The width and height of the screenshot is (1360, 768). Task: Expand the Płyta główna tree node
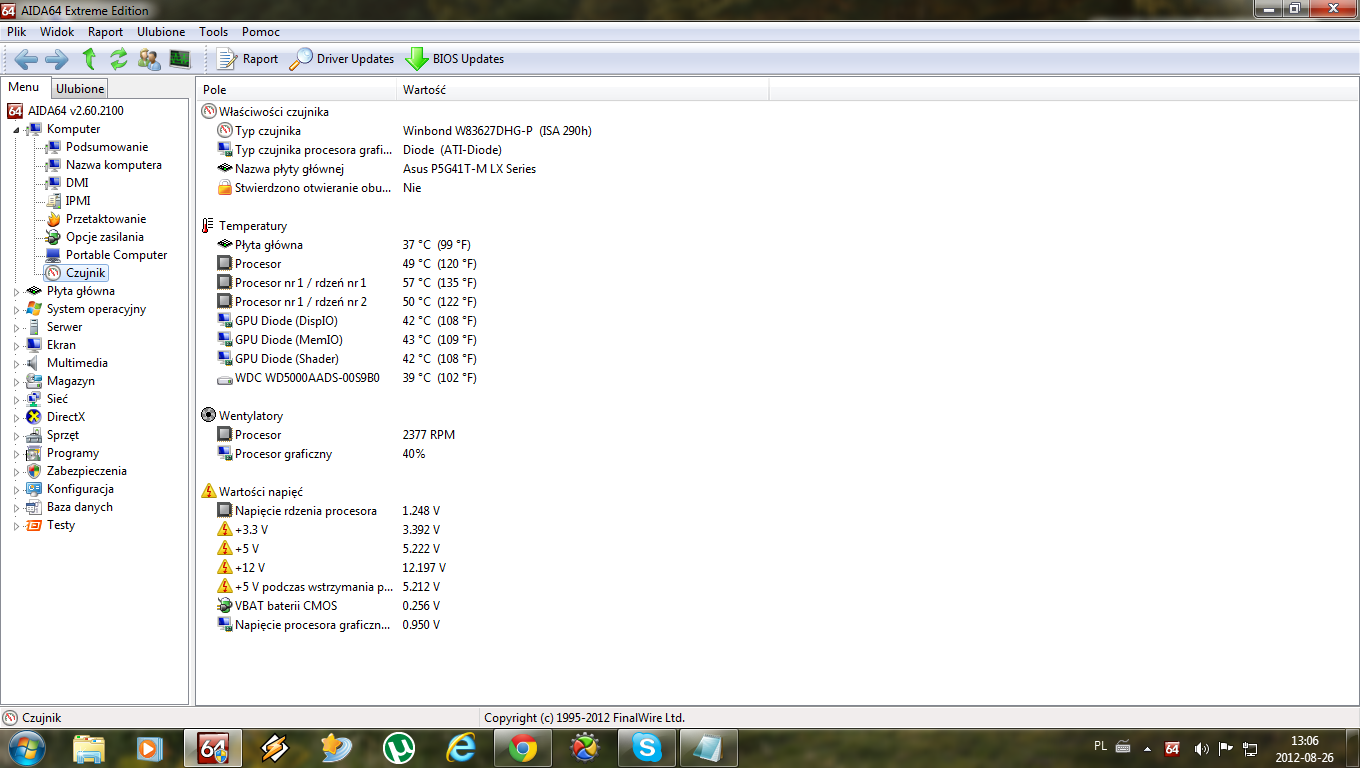point(16,291)
